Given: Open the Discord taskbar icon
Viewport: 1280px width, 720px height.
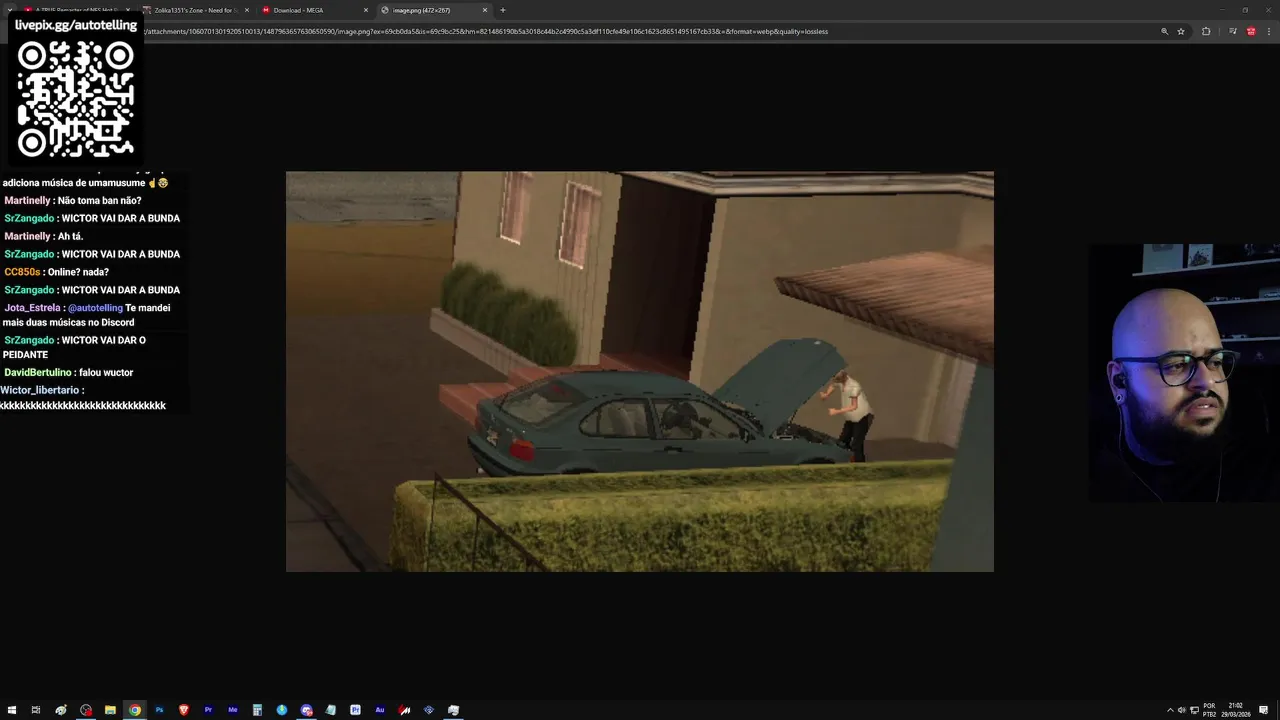Looking at the screenshot, I should pyautogui.click(x=306, y=710).
